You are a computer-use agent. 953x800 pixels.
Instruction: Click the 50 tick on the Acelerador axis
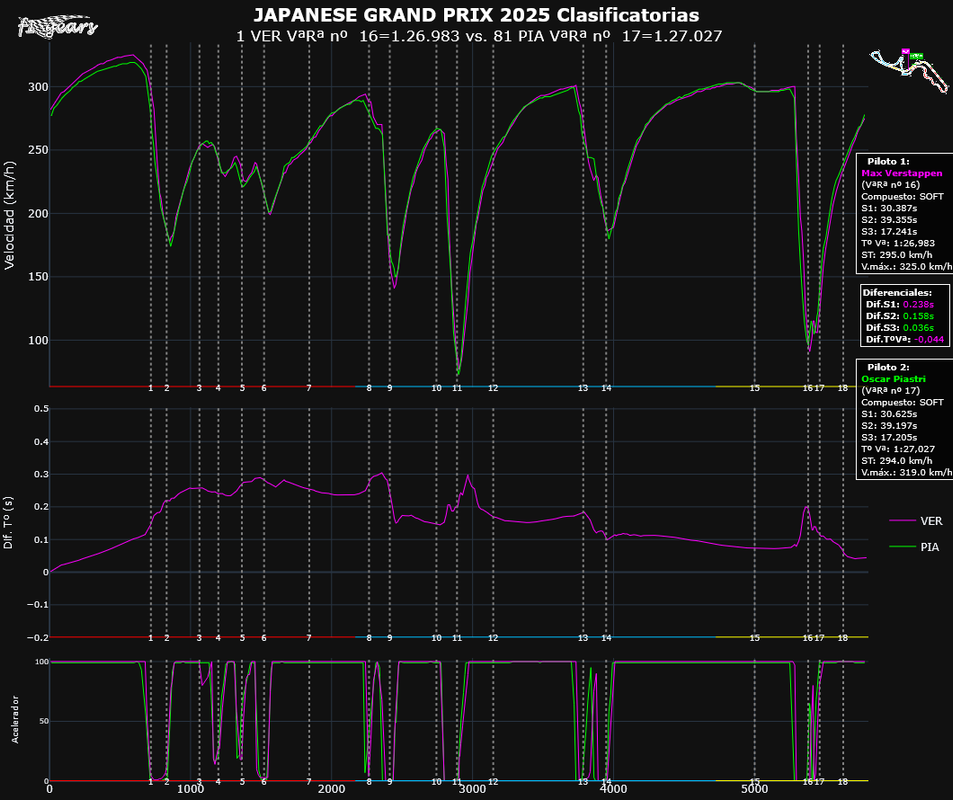click(x=43, y=721)
